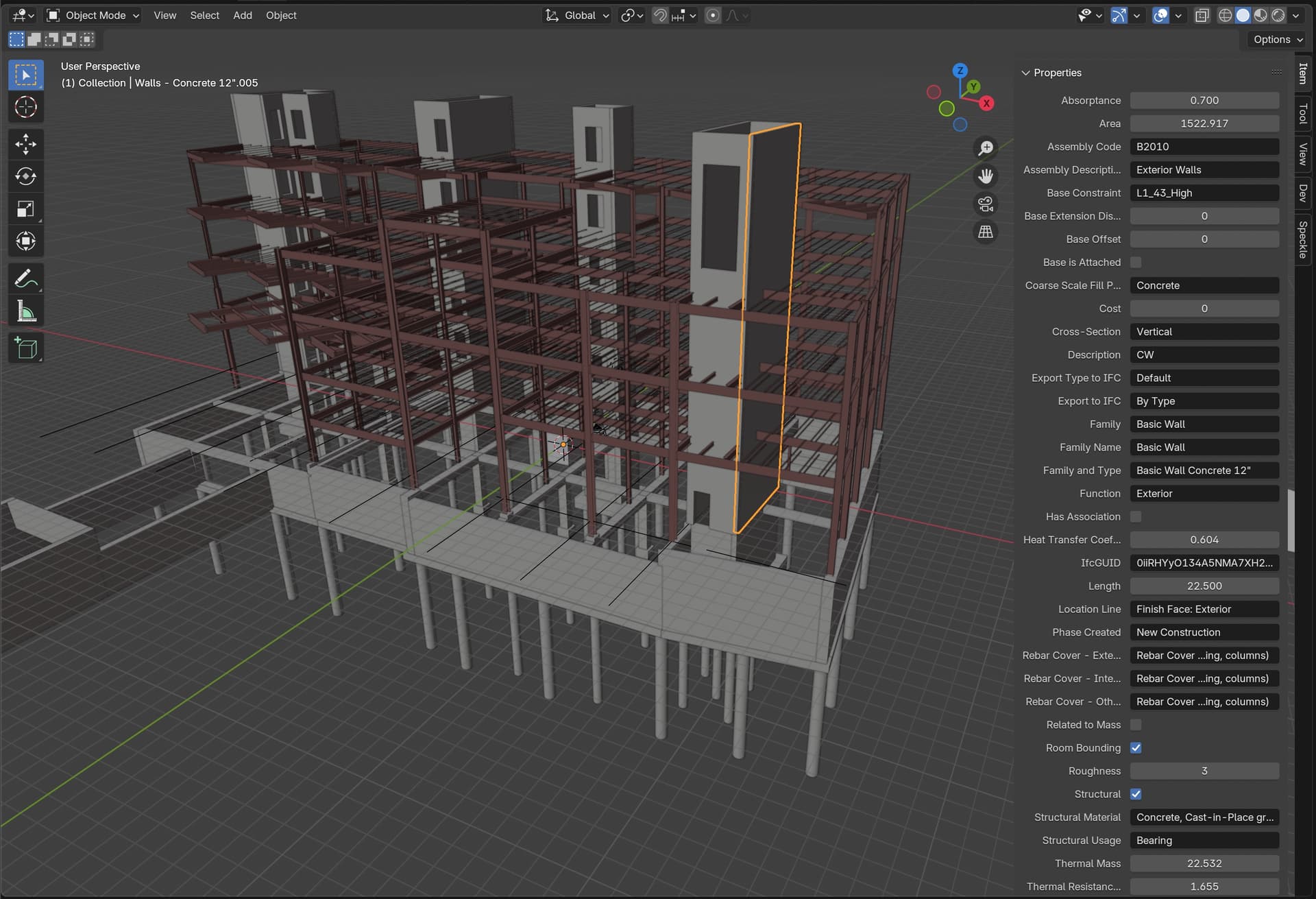Open Global transform orientation dropdown

[576, 15]
